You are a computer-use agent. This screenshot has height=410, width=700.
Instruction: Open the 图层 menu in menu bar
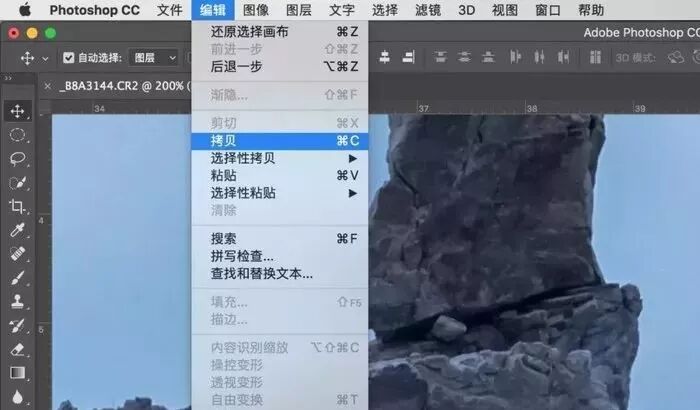pyautogui.click(x=299, y=10)
